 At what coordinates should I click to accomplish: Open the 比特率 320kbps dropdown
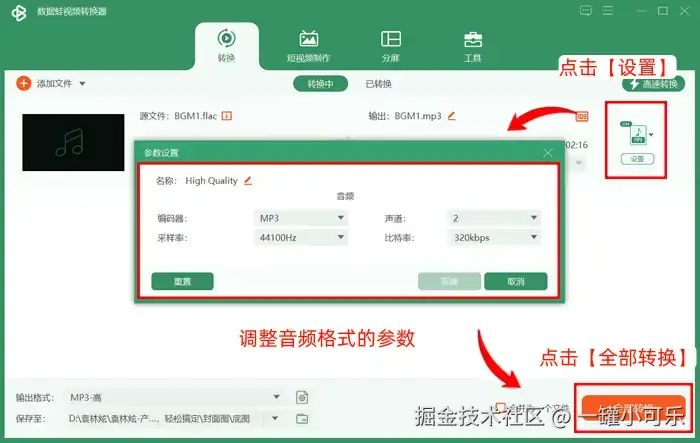494,238
